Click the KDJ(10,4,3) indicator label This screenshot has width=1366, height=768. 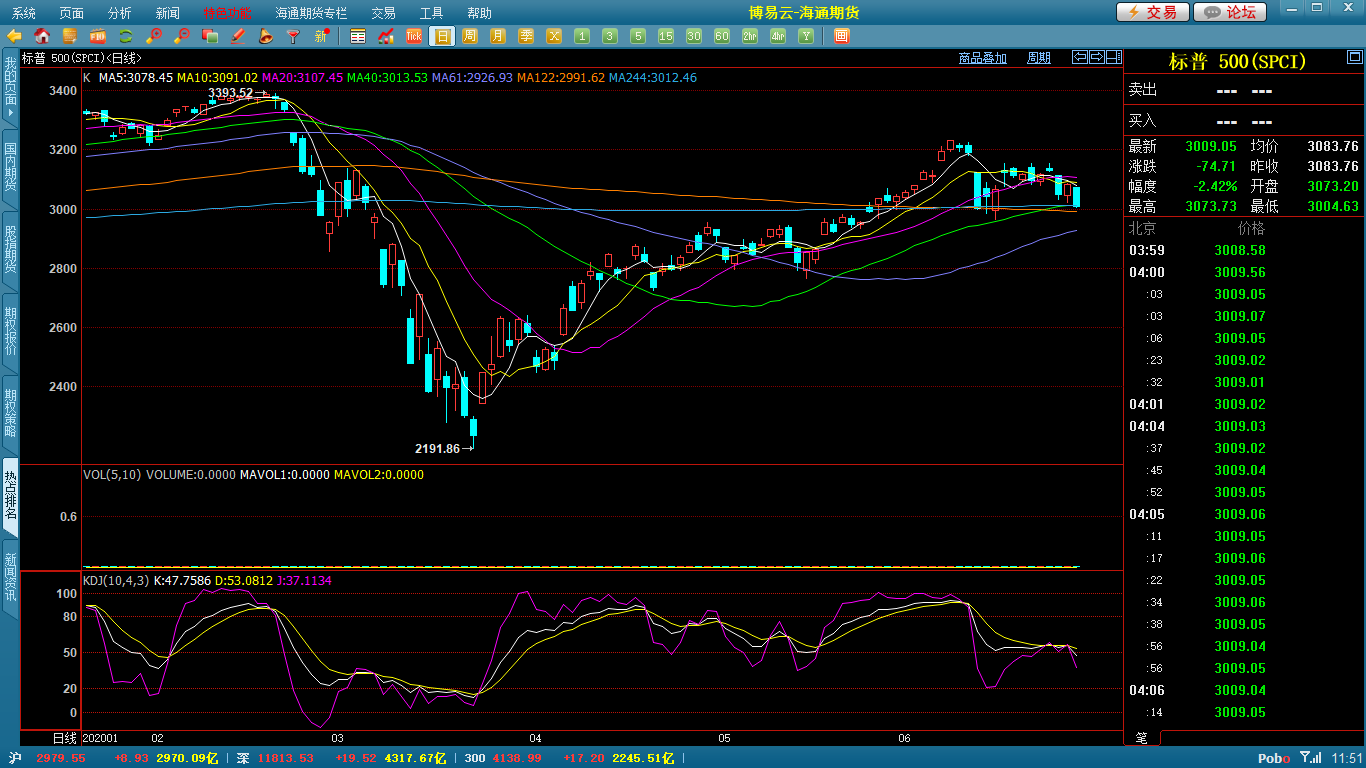[116, 580]
